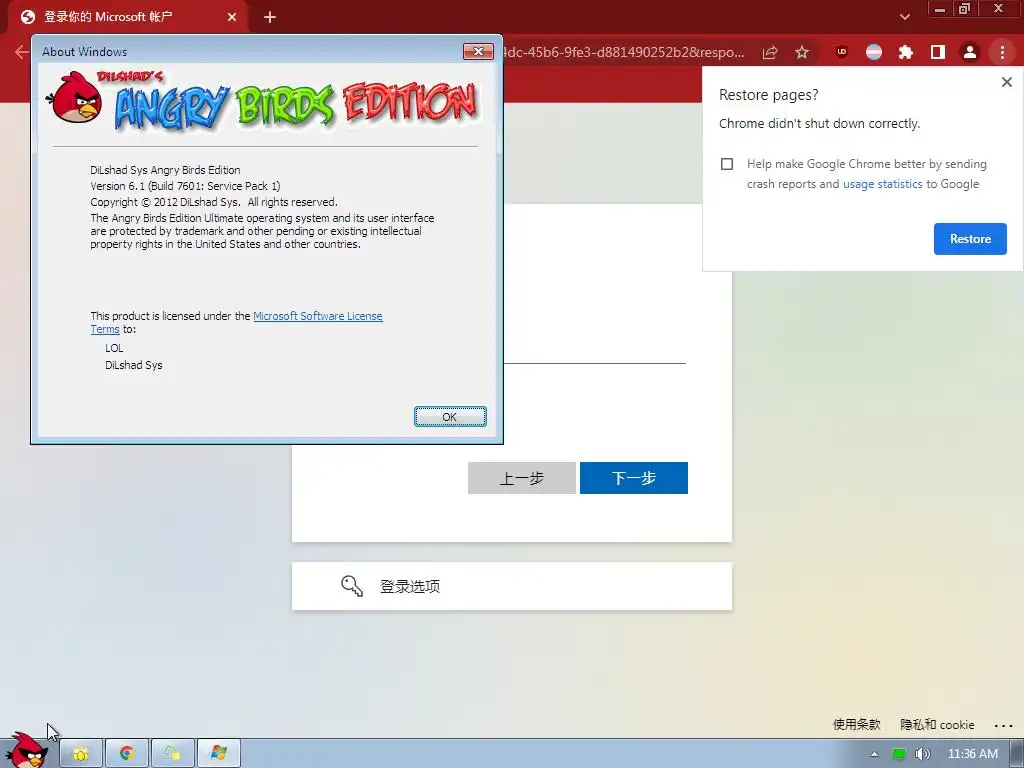Click the striped flag extension icon
The height and width of the screenshot is (768, 1024).
click(x=874, y=52)
